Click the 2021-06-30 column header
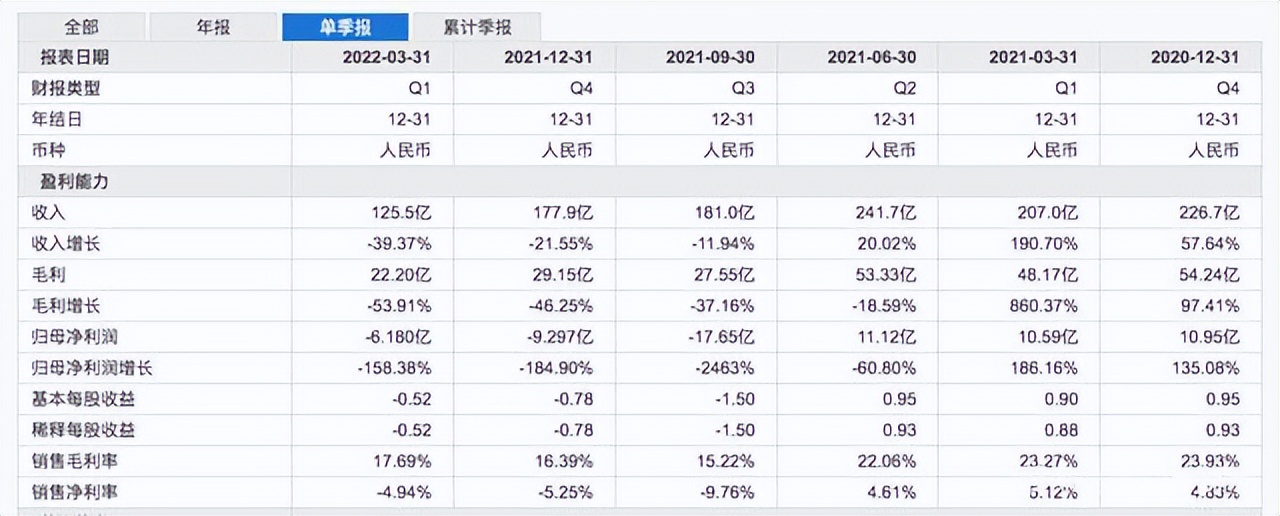The width and height of the screenshot is (1280, 516). 872,57
